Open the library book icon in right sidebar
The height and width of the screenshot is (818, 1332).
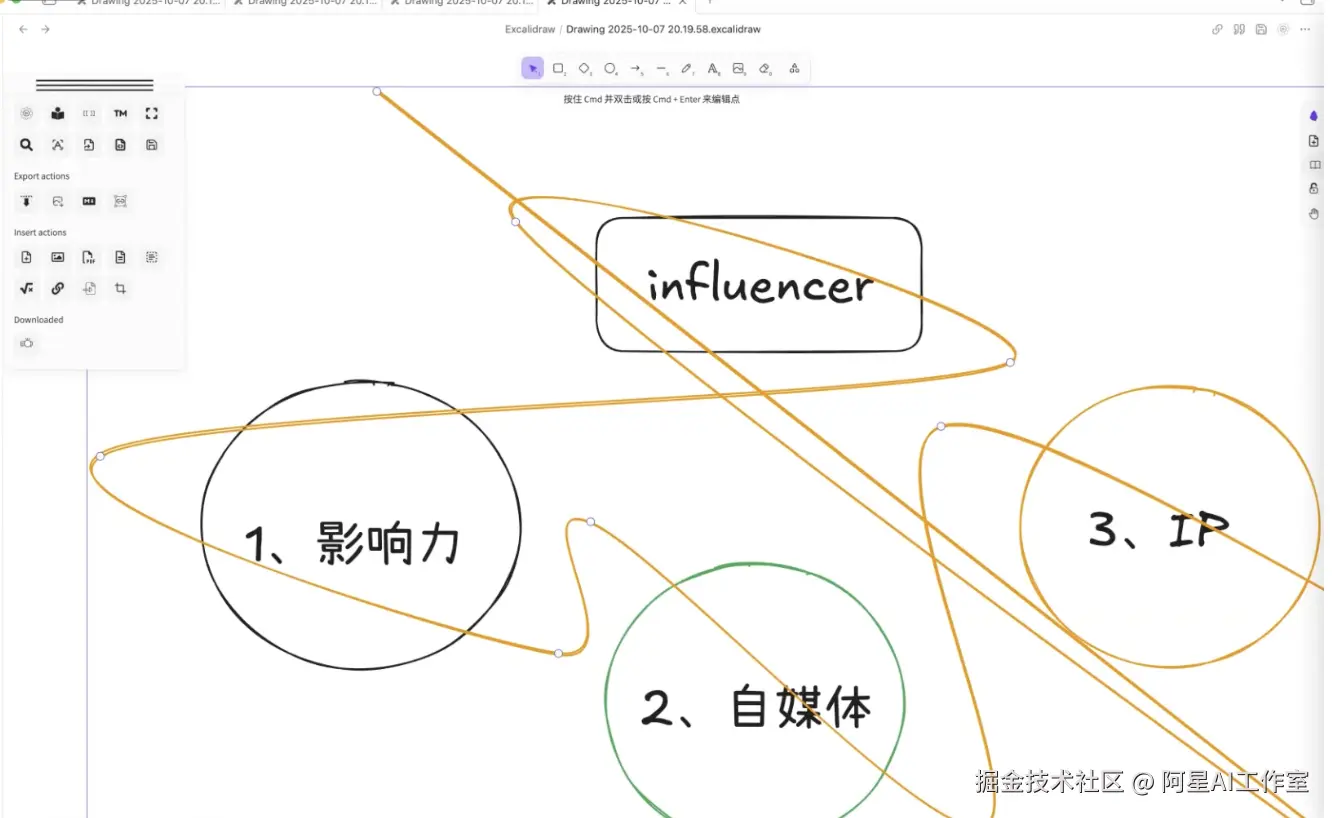click(x=1314, y=165)
